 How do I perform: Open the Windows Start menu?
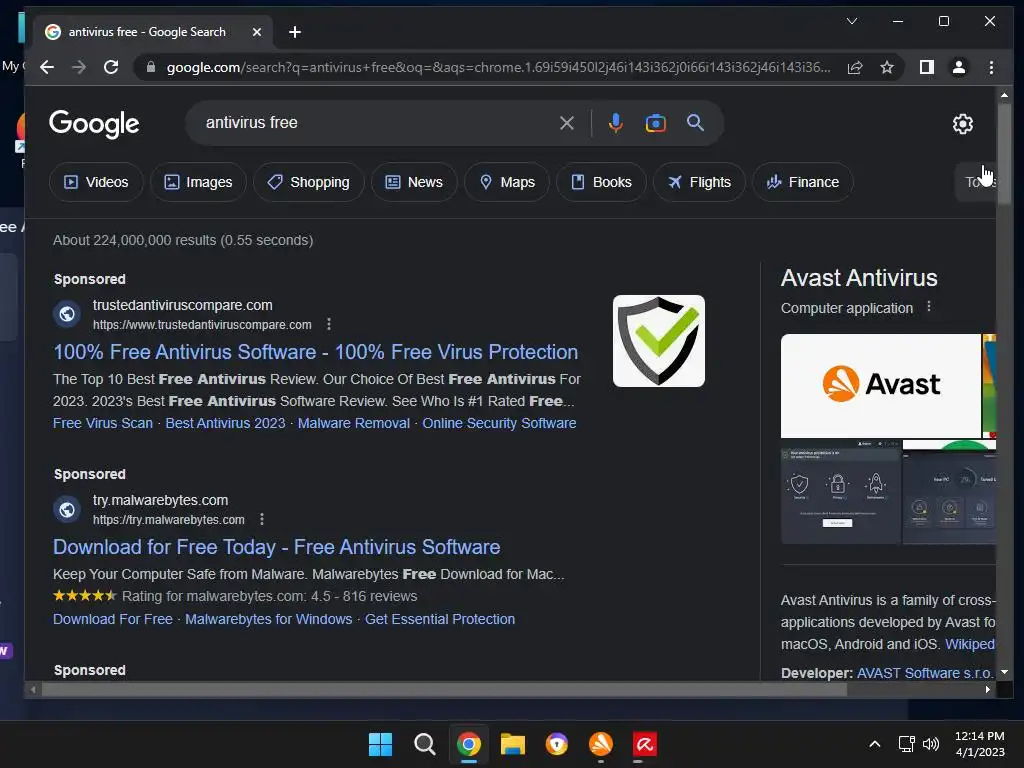(380, 744)
